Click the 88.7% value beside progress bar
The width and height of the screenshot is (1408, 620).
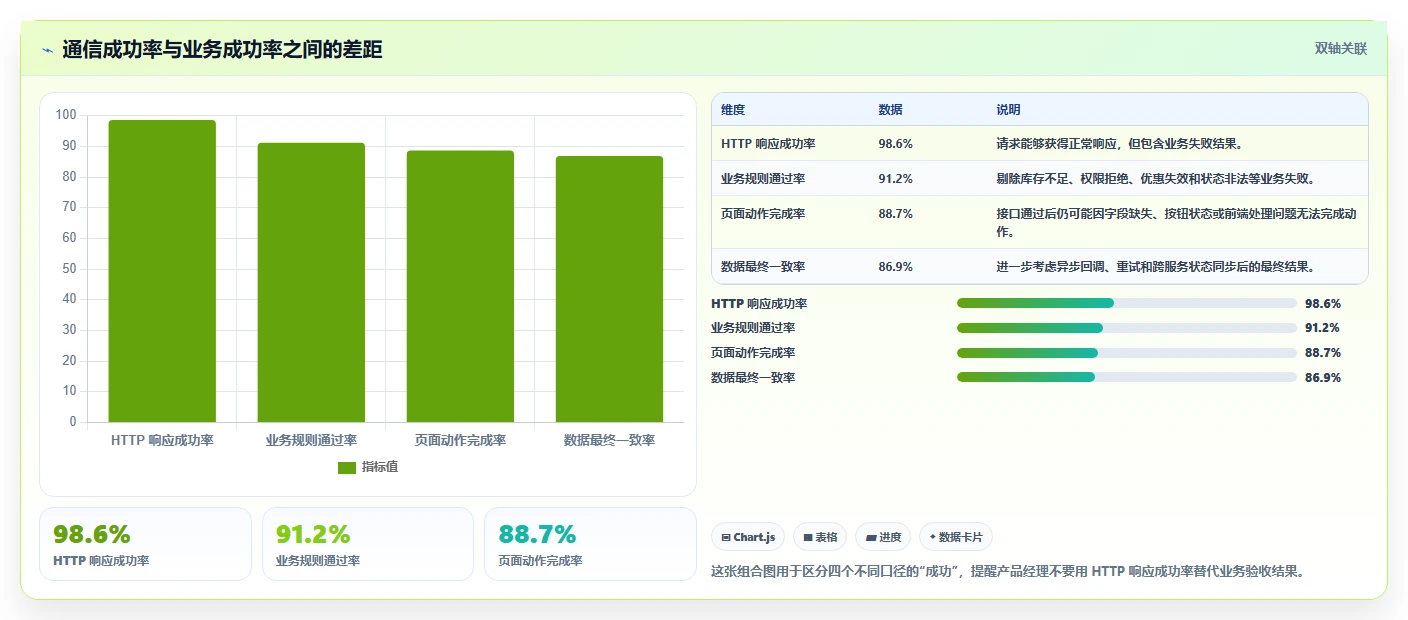pyautogui.click(x=1322, y=353)
